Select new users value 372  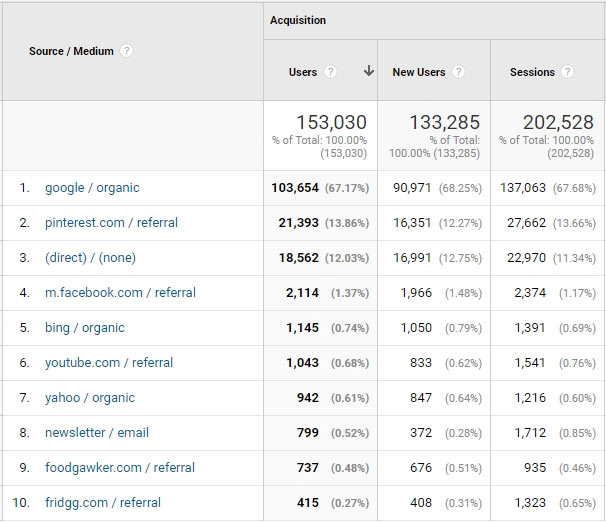[x=421, y=433]
